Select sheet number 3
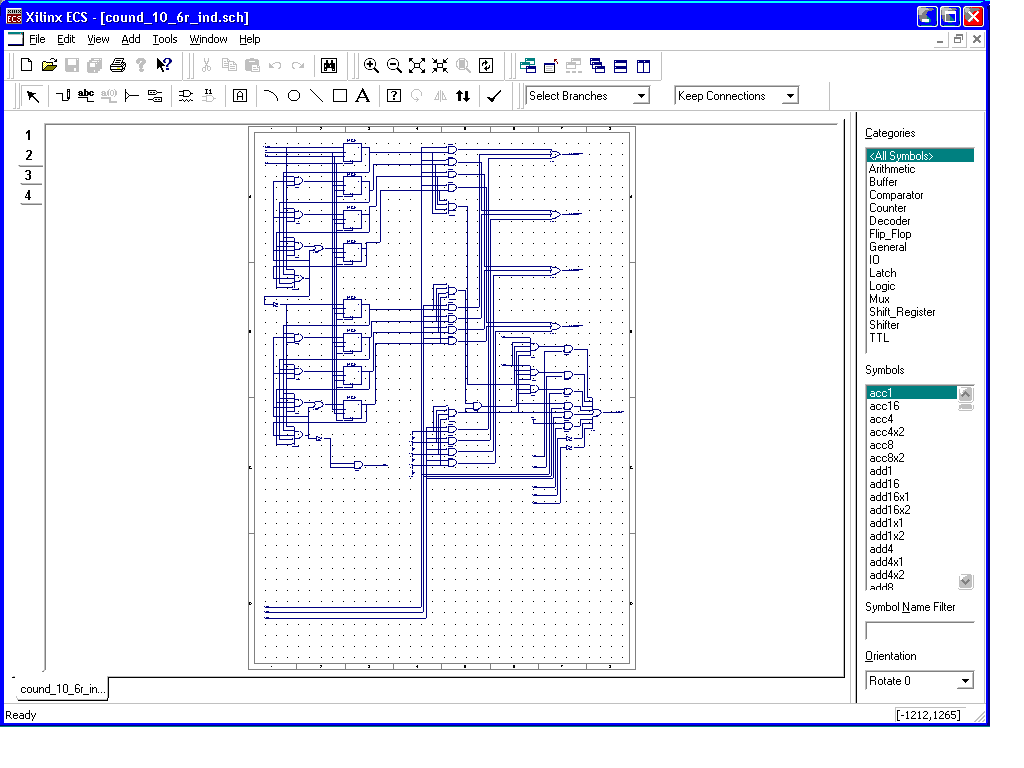This screenshot has width=1024, height=768. [28, 175]
